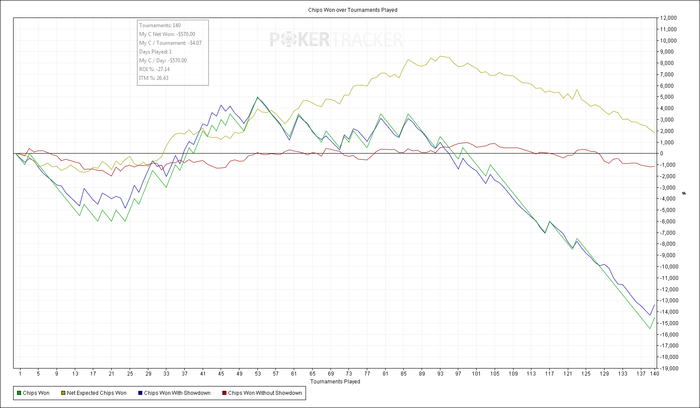This screenshot has width=700, height=408.
Task: Click the 140 x-axis tick label
Action: click(x=654, y=374)
